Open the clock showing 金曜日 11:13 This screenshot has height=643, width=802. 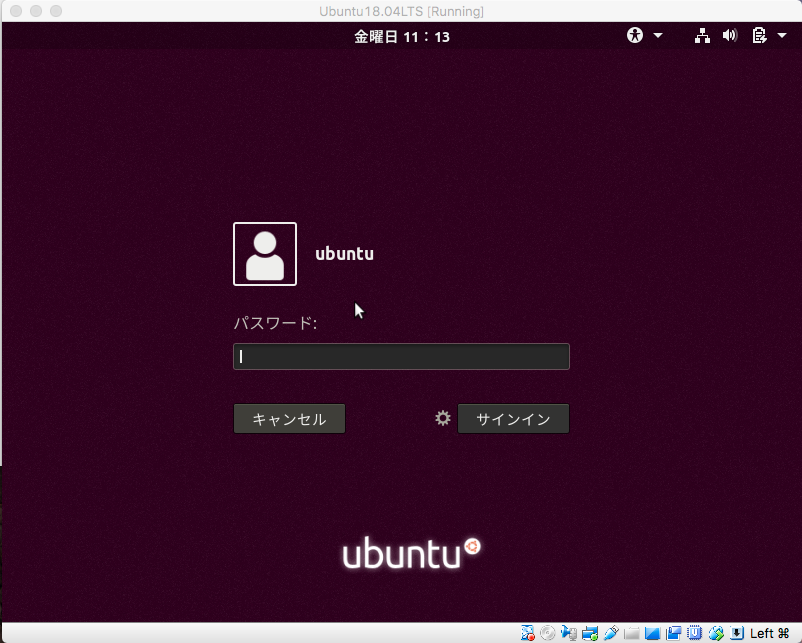click(402, 37)
